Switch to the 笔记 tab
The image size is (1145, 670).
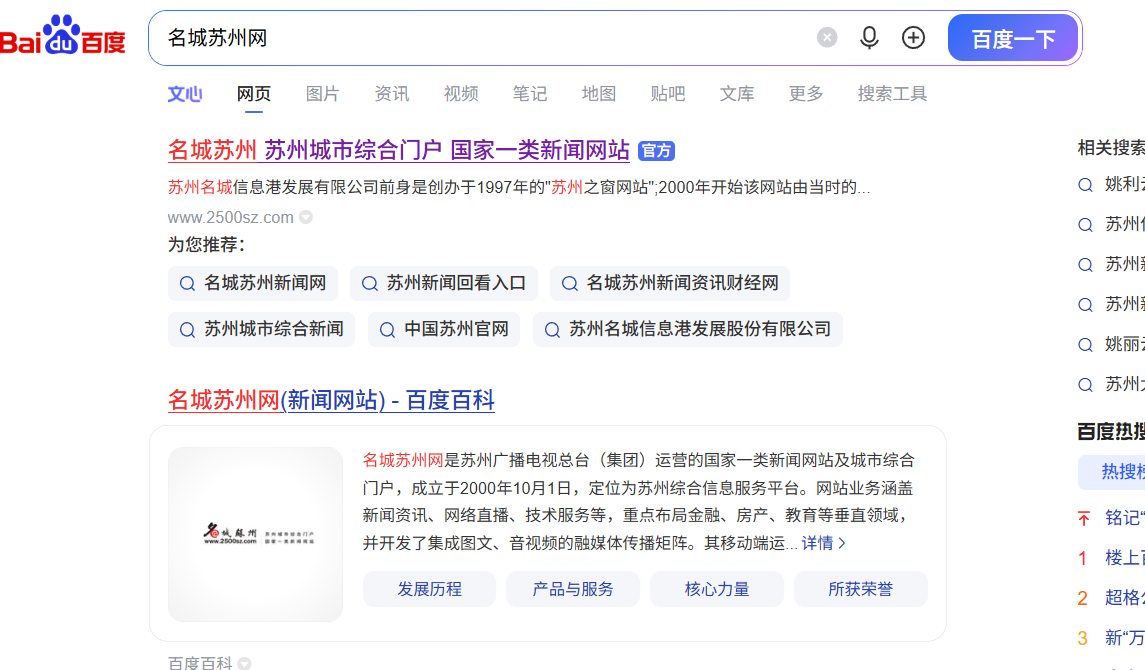point(529,93)
